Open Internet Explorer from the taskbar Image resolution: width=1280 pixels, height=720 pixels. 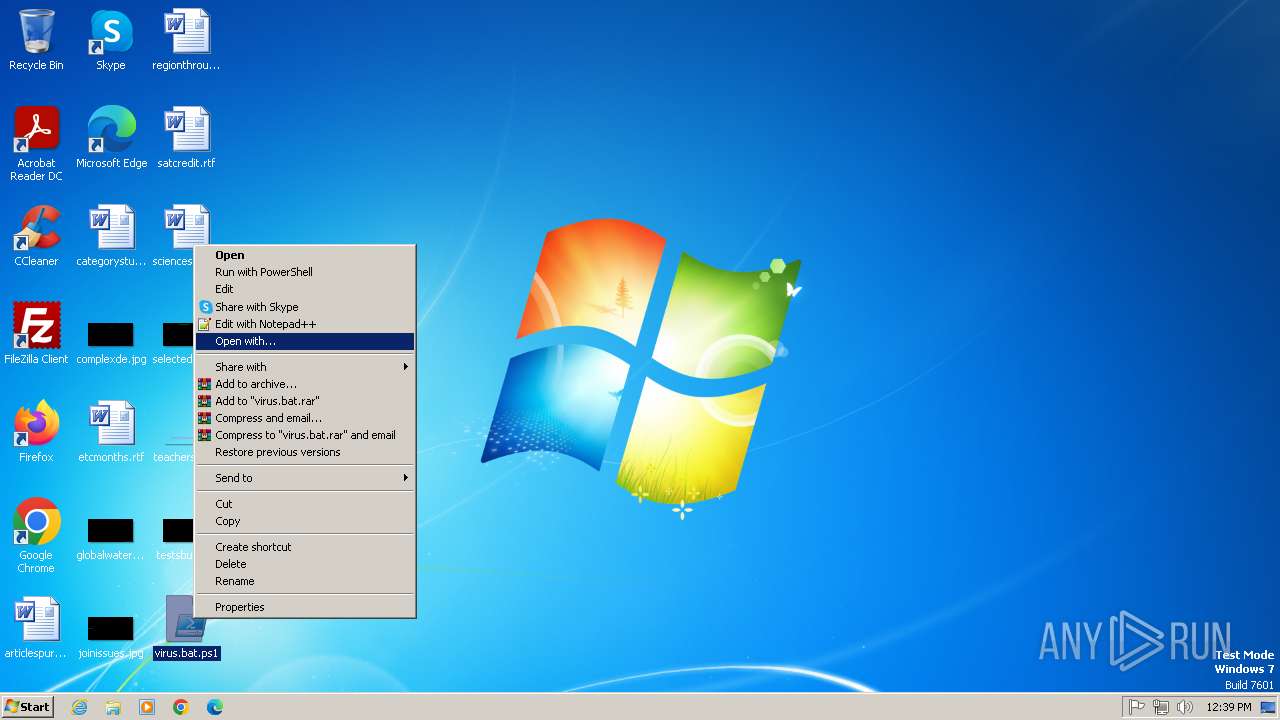[79, 707]
